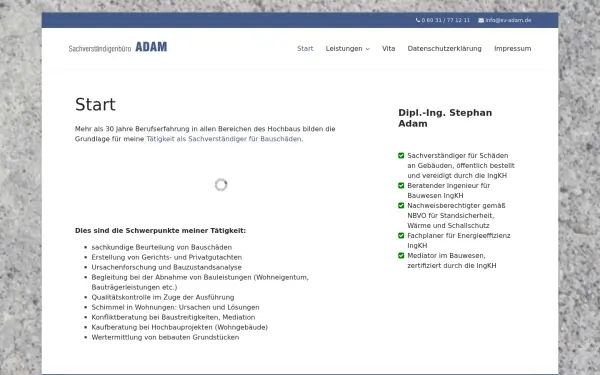Click green check next to Beratender Ingenieur
Viewport: 600px width, 375px height.
point(401,185)
